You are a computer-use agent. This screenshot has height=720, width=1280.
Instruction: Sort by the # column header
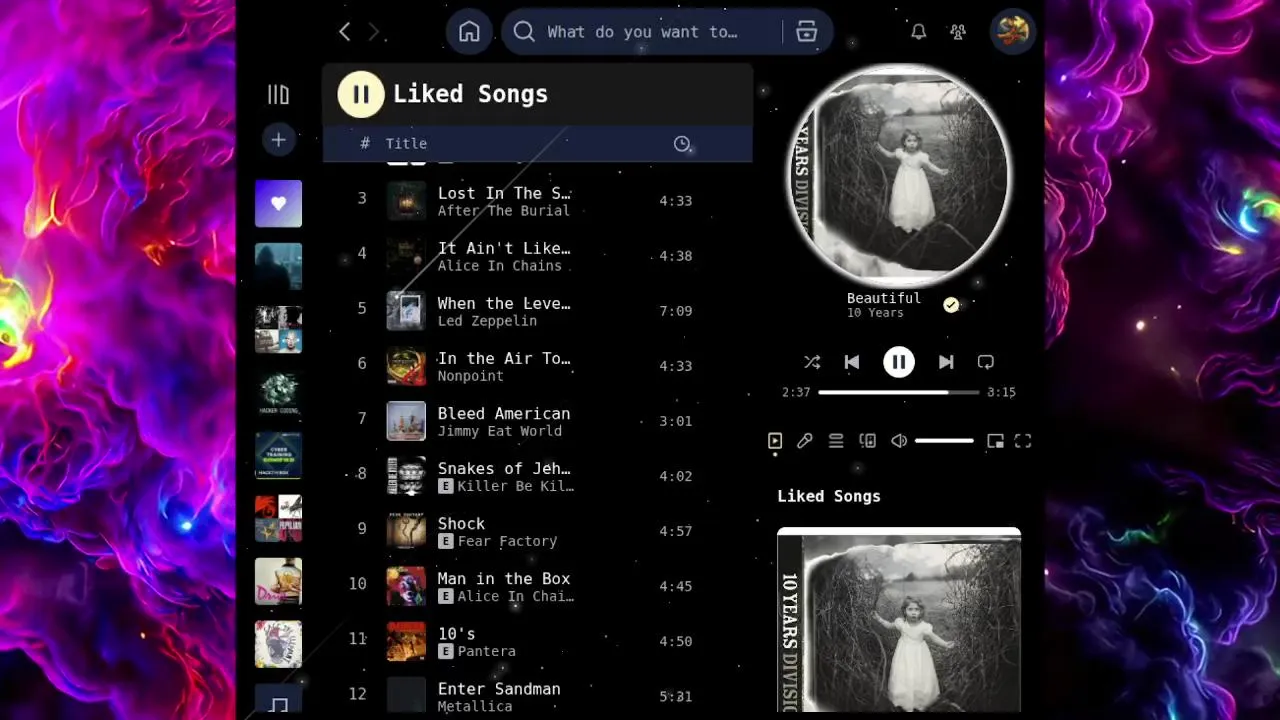coord(365,144)
